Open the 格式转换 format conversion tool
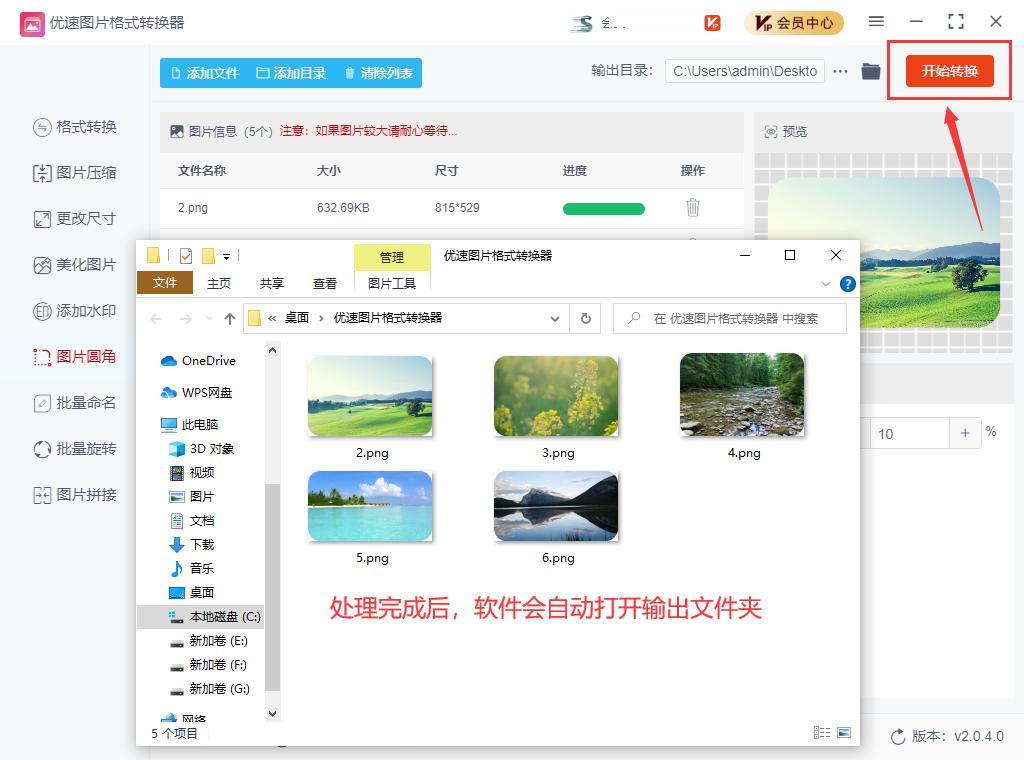Image resolution: width=1024 pixels, height=760 pixels. coord(74,127)
